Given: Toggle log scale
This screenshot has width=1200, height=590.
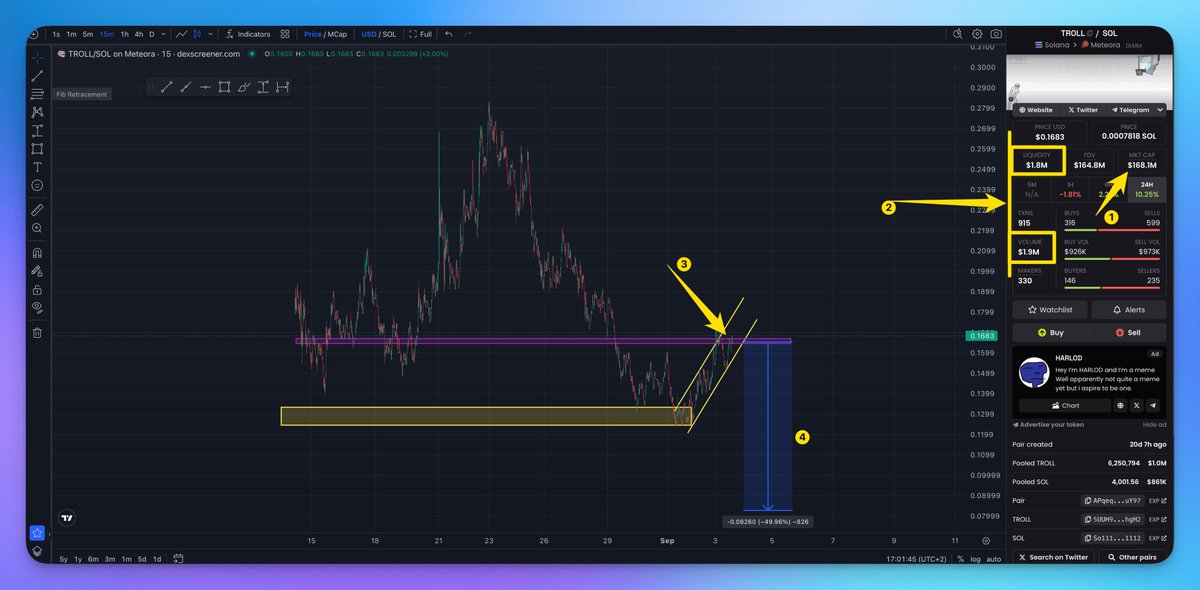Looking at the screenshot, I should pyautogui.click(x=975, y=559).
